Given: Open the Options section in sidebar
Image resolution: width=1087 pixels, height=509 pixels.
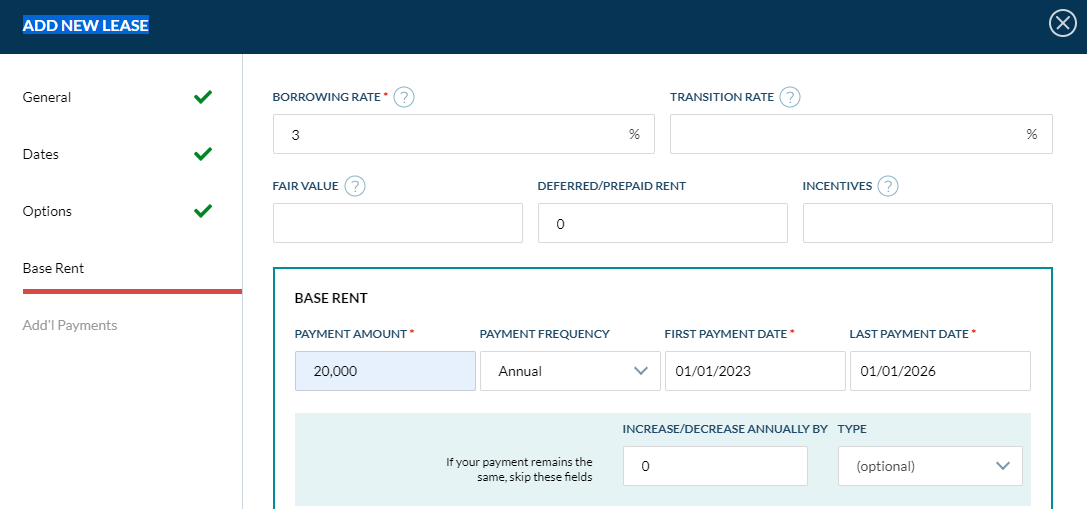Looking at the screenshot, I should click(x=47, y=212).
